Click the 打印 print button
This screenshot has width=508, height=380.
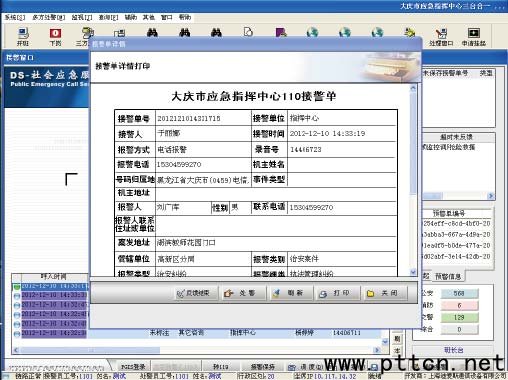pos(337,293)
